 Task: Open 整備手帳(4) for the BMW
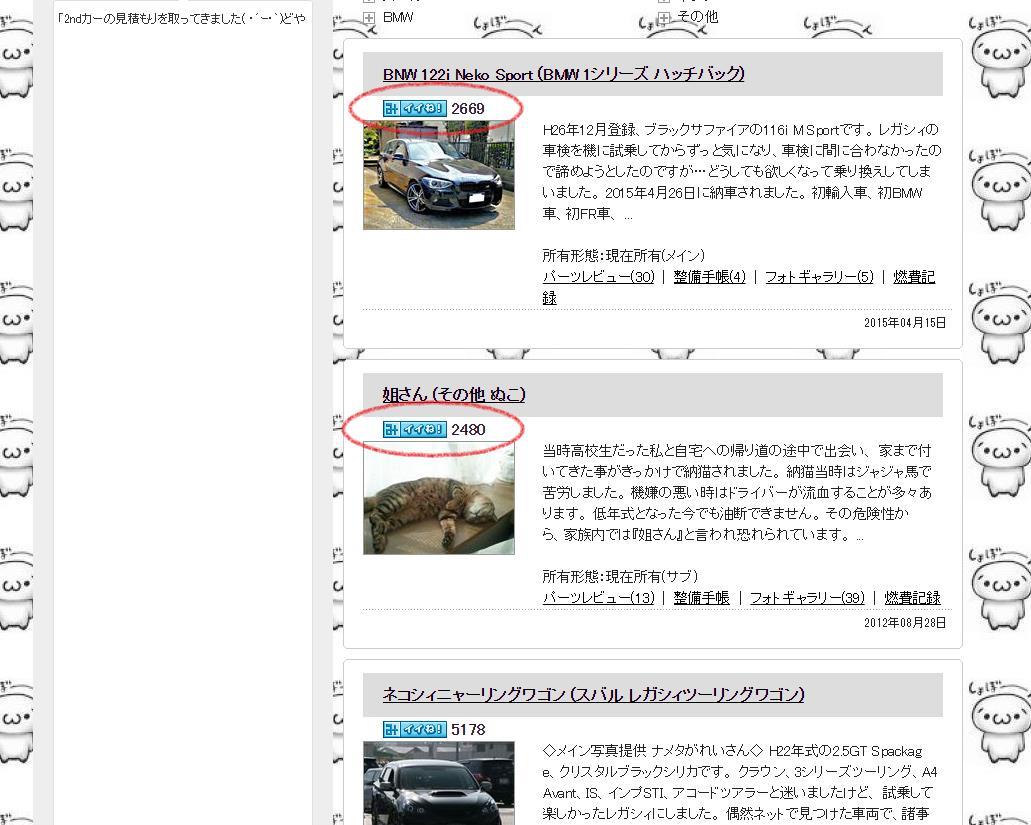point(709,277)
